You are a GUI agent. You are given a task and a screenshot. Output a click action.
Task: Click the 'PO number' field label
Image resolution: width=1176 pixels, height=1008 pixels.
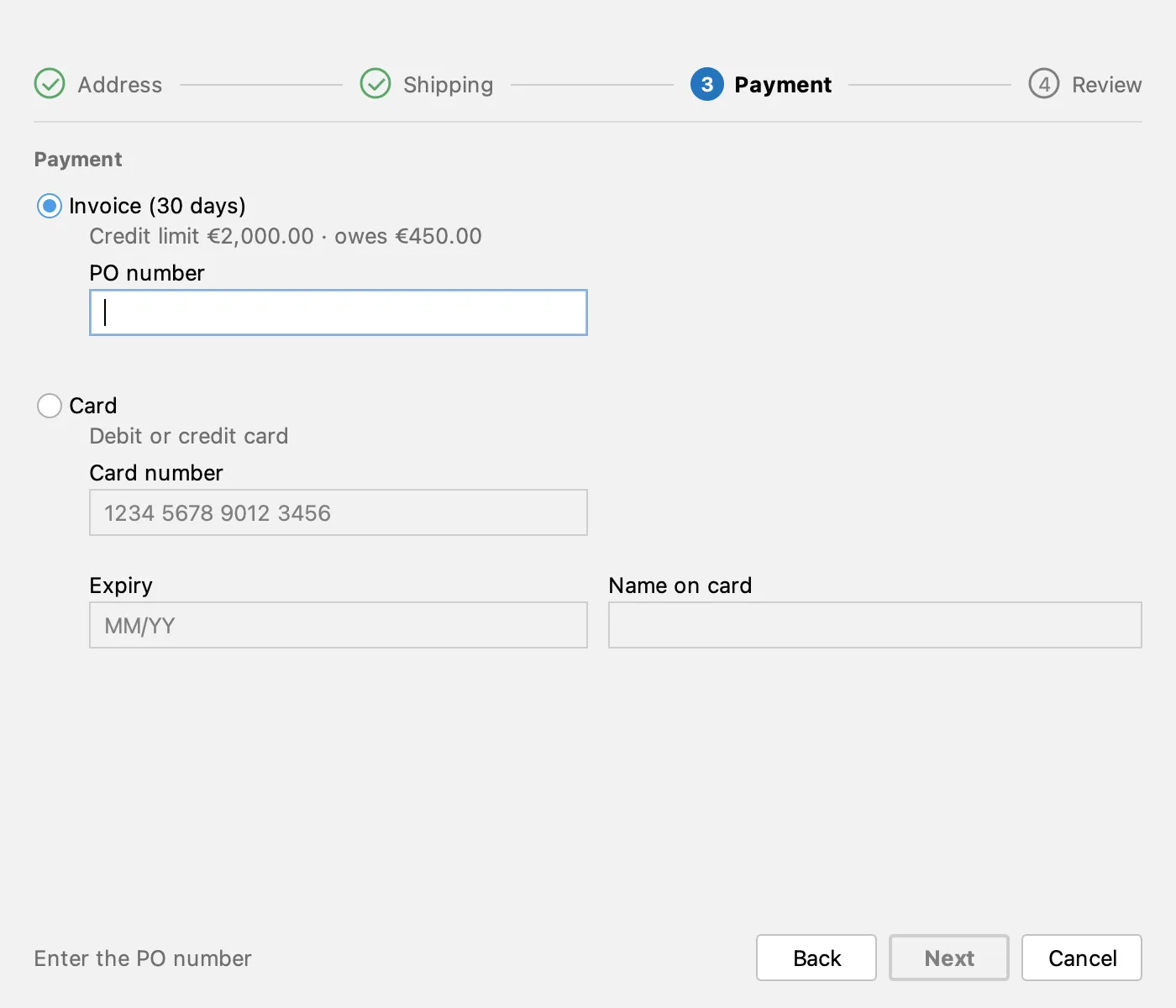[x=147, y=273]
